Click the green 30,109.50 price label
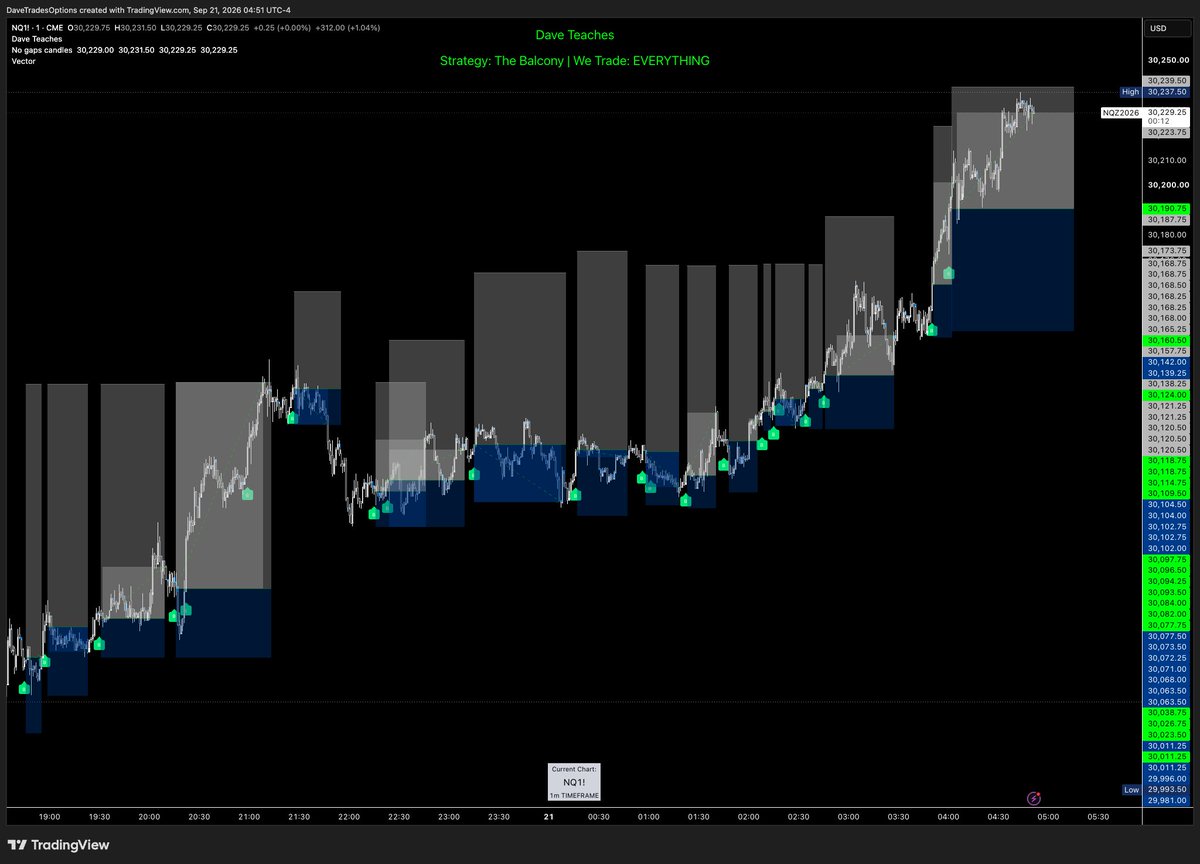The image size is (1200, 864). 1167,493
